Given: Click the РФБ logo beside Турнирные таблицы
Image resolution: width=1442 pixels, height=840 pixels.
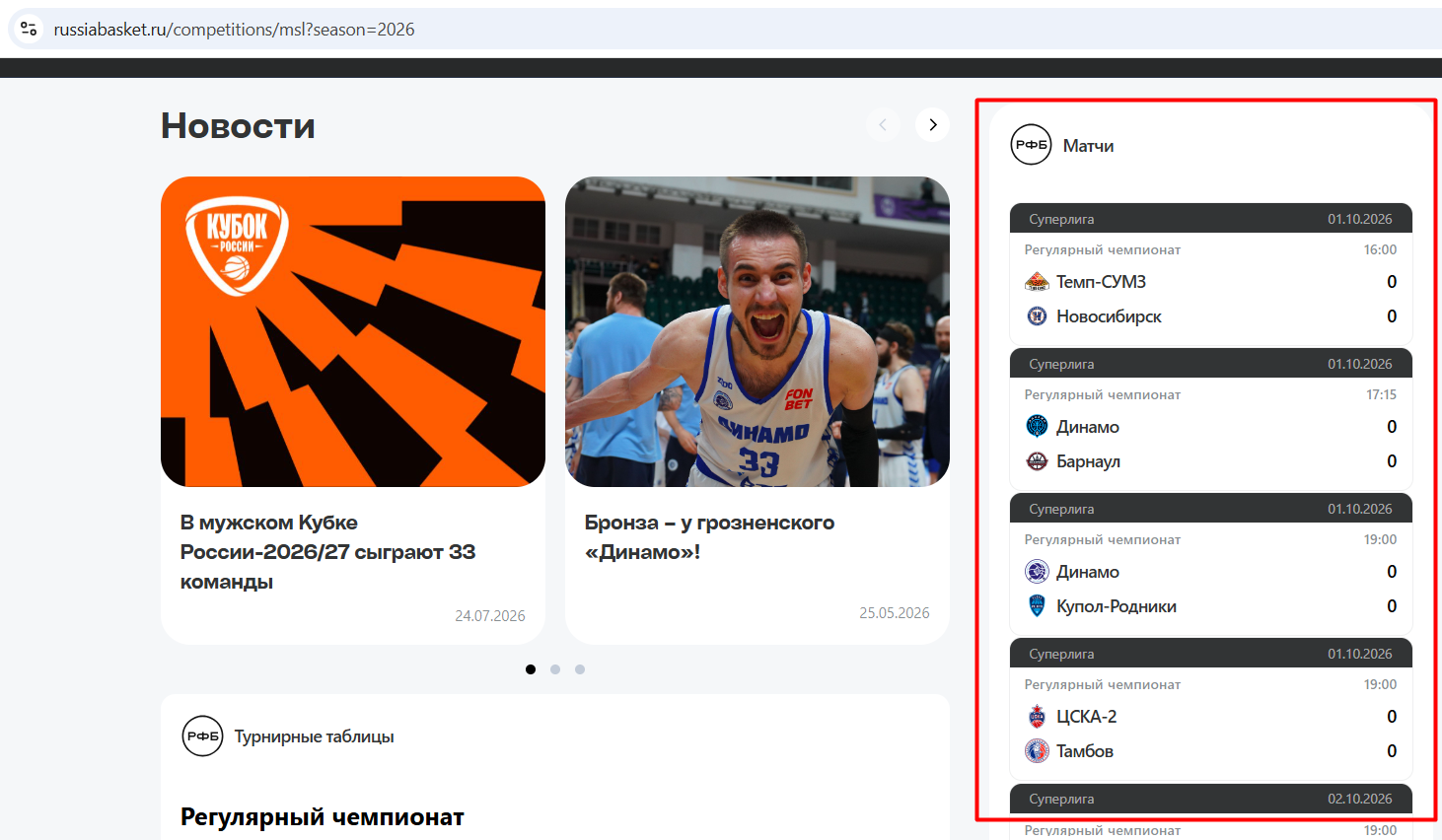Looking at the screenshot, I should pyautogui.click(x=203, y=736).
